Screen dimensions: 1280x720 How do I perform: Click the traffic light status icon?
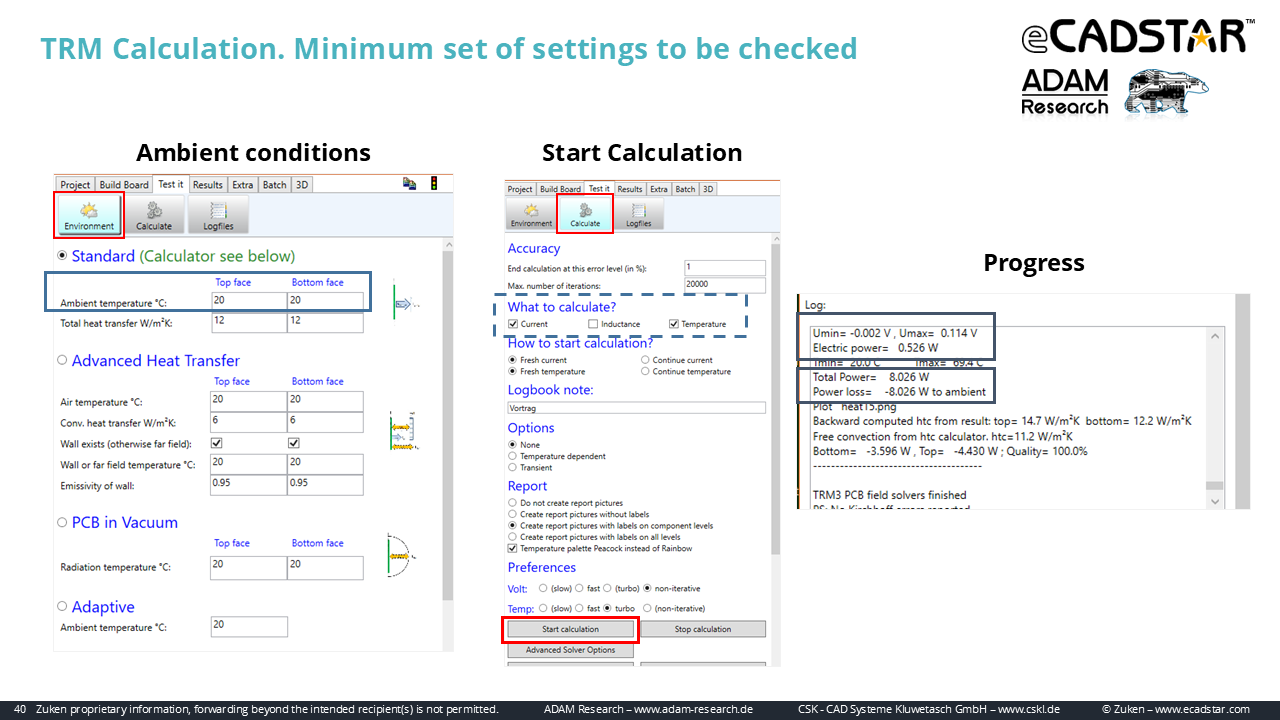[434, 183]
